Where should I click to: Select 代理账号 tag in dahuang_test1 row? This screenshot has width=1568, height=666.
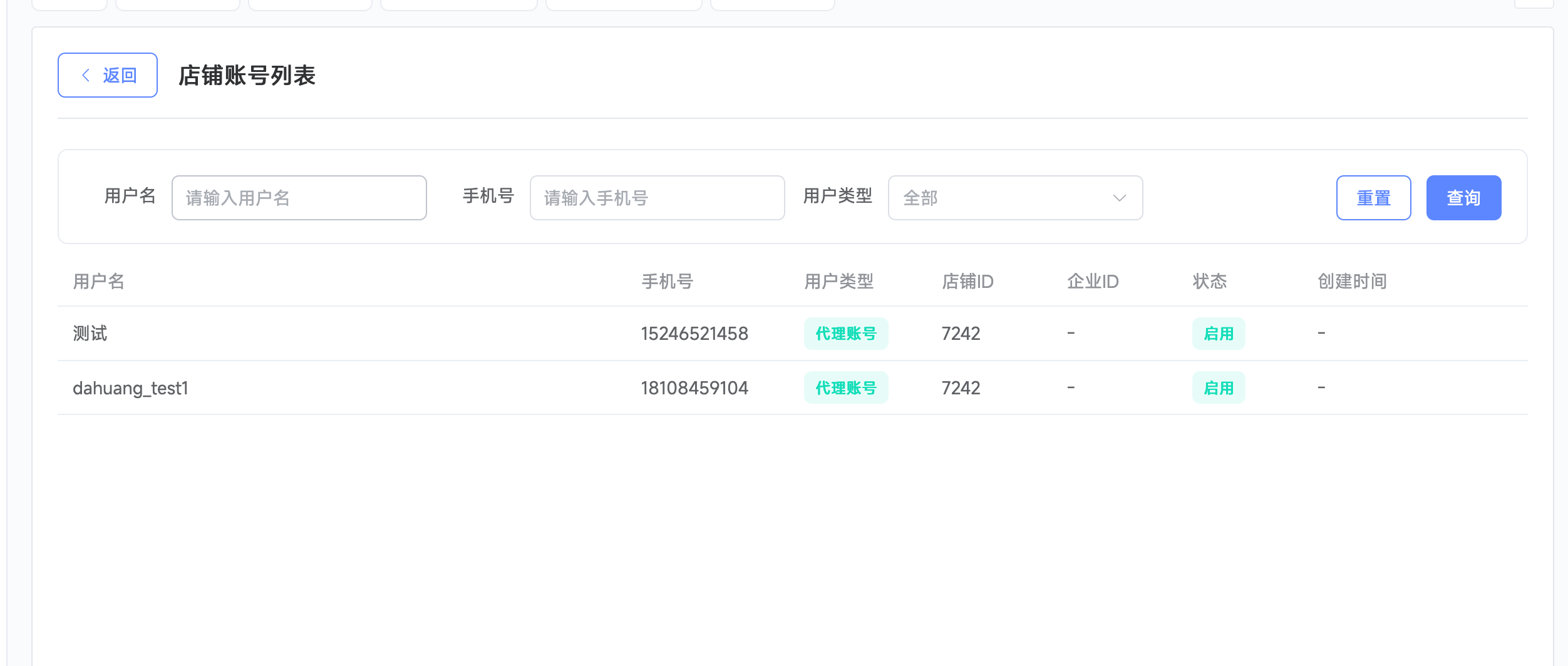[845, 388]
